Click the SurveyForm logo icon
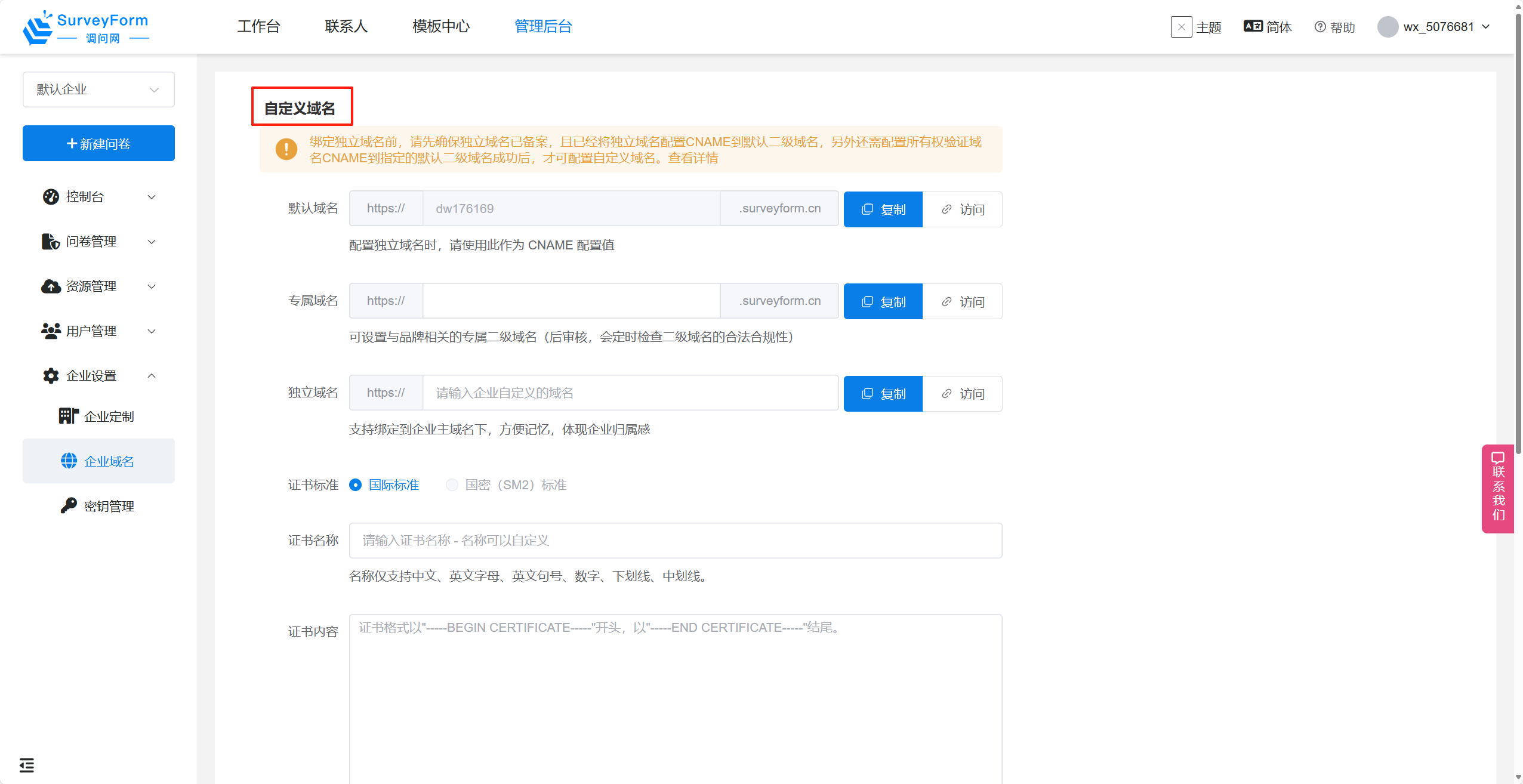1523x784 pixels. tap(38, 27)
